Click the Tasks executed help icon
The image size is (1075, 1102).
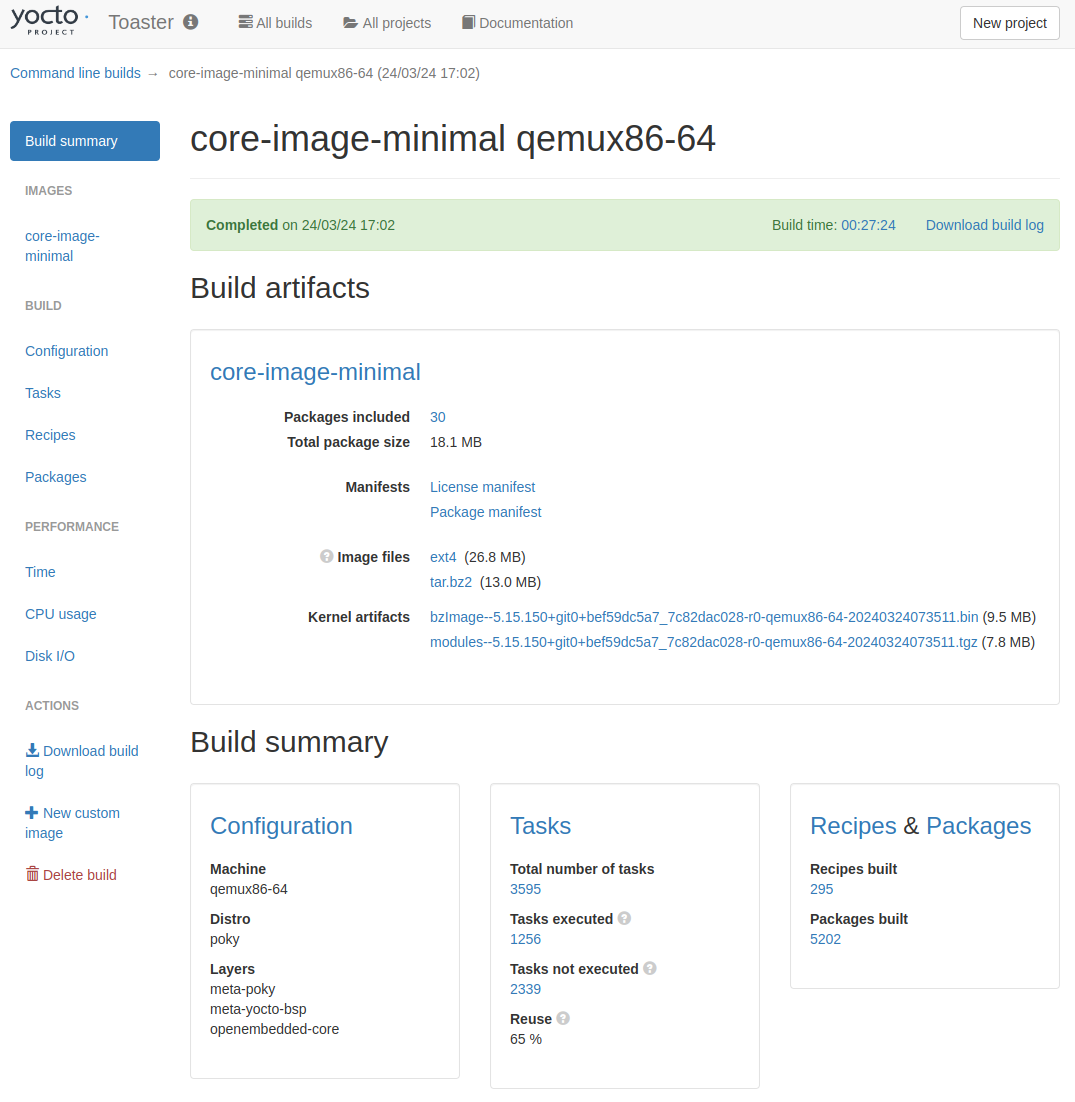(x=624, y=918)
